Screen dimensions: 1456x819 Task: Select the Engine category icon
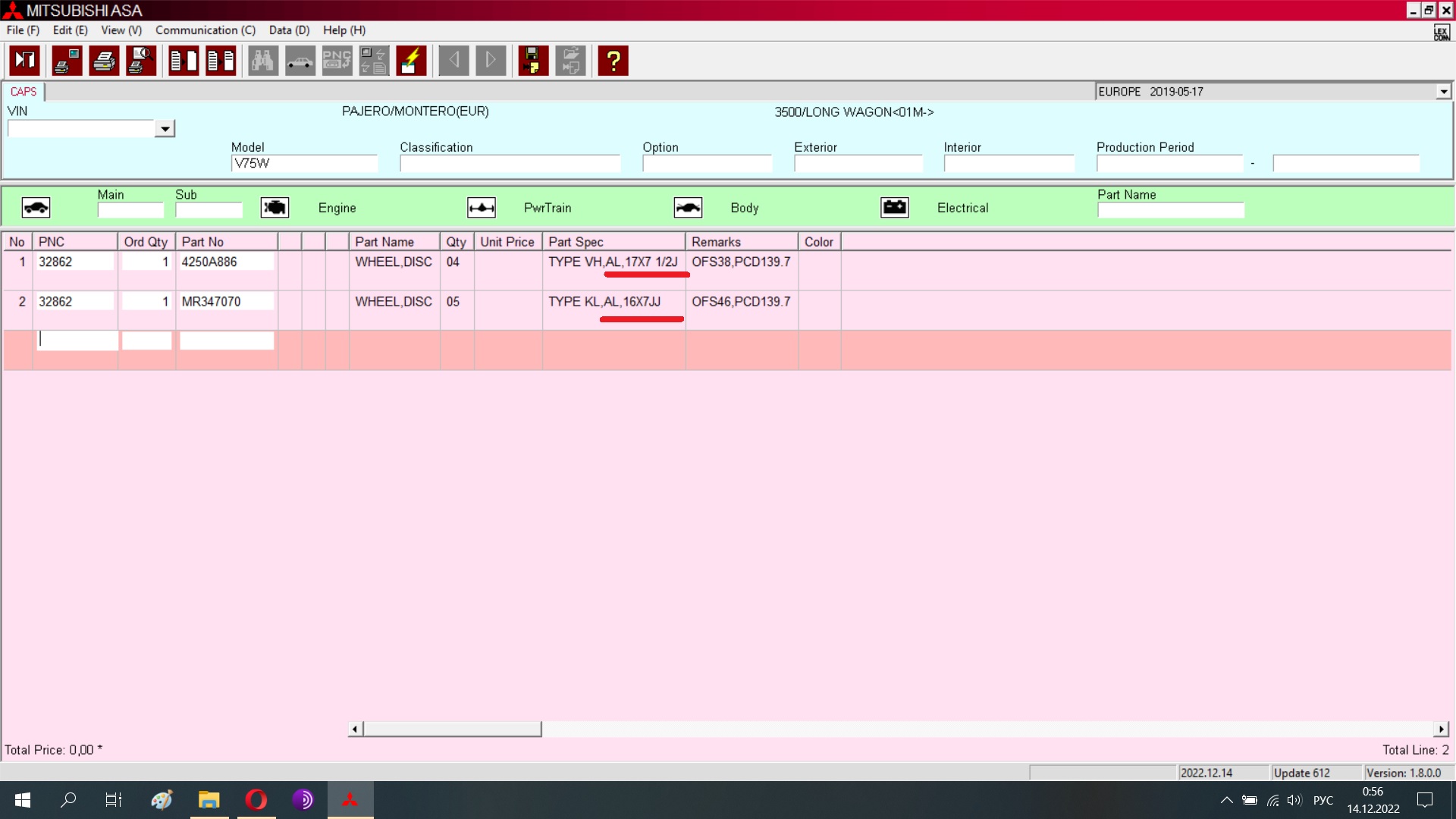(x=275, y=208)
